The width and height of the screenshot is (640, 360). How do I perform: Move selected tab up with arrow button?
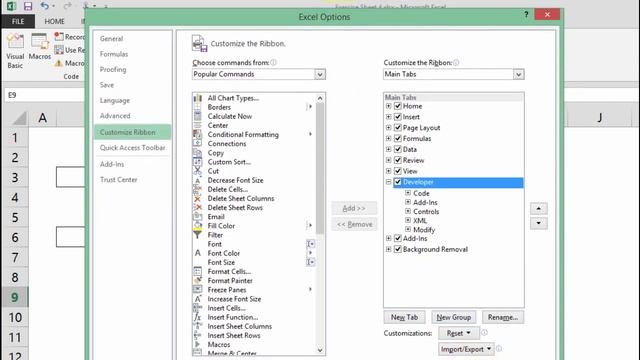click(x=539, y=209)
